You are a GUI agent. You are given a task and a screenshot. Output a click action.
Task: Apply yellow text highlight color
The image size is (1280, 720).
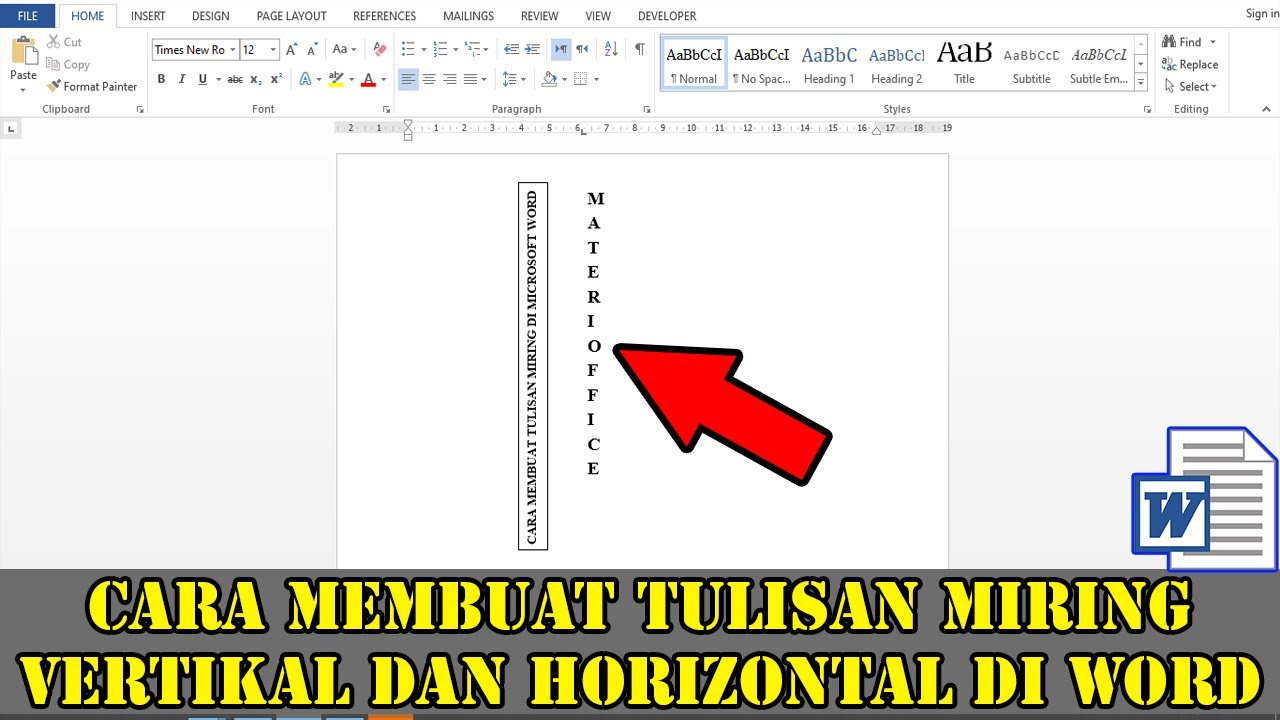[335, 79]
